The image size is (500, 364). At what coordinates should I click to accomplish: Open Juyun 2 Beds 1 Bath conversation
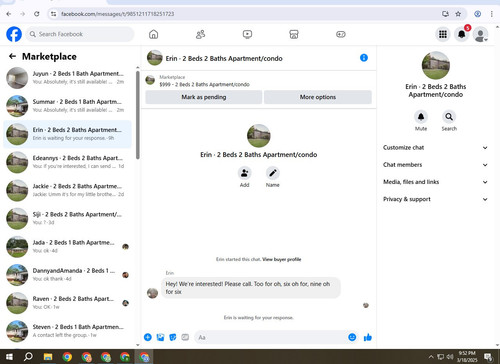point(67,78)
